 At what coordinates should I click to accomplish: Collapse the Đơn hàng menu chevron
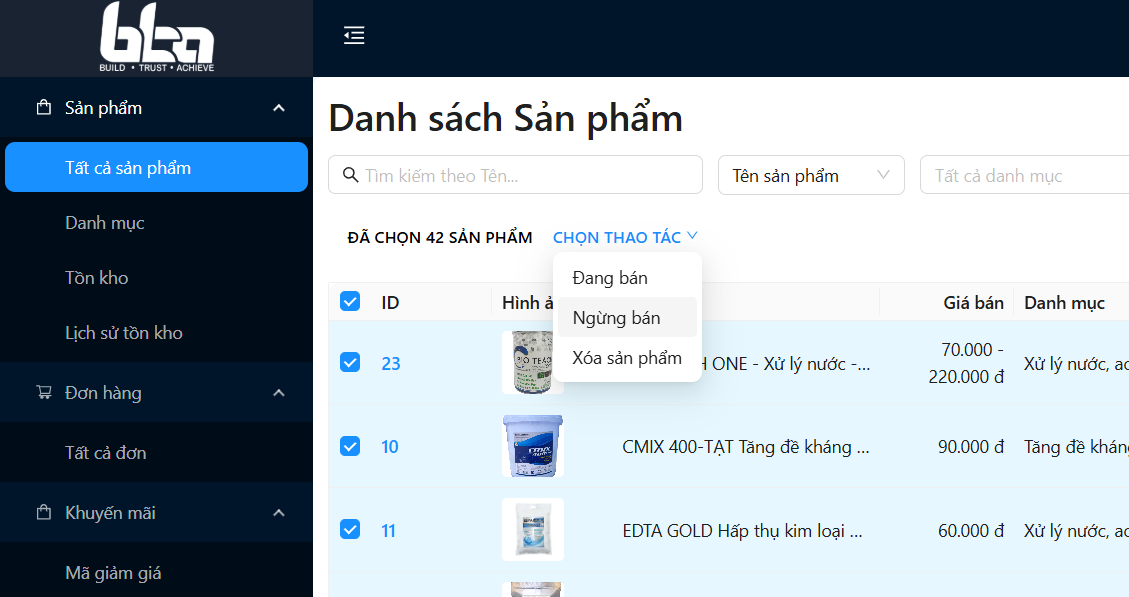point(279,392)
